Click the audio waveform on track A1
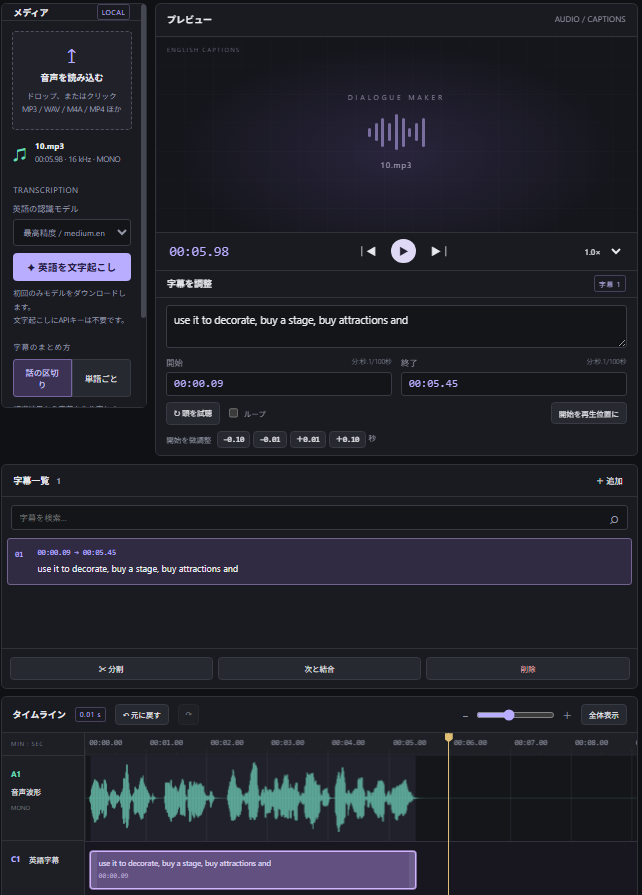This screenshot has width=642, height=895. coord(253,797)
